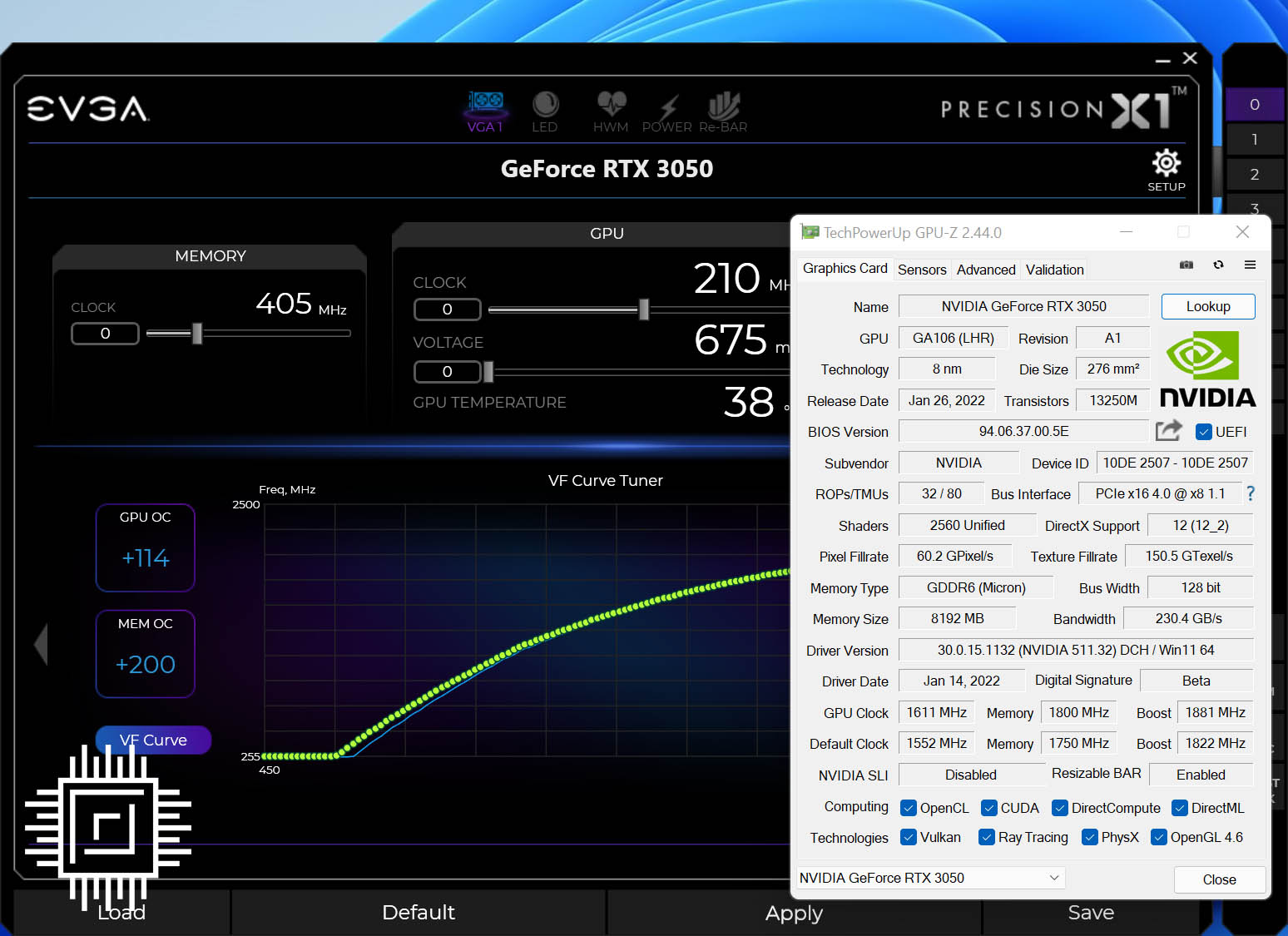The image size is (1288, 936).
Task: Click the Default button in Precision X1
Action: [419, 913]
